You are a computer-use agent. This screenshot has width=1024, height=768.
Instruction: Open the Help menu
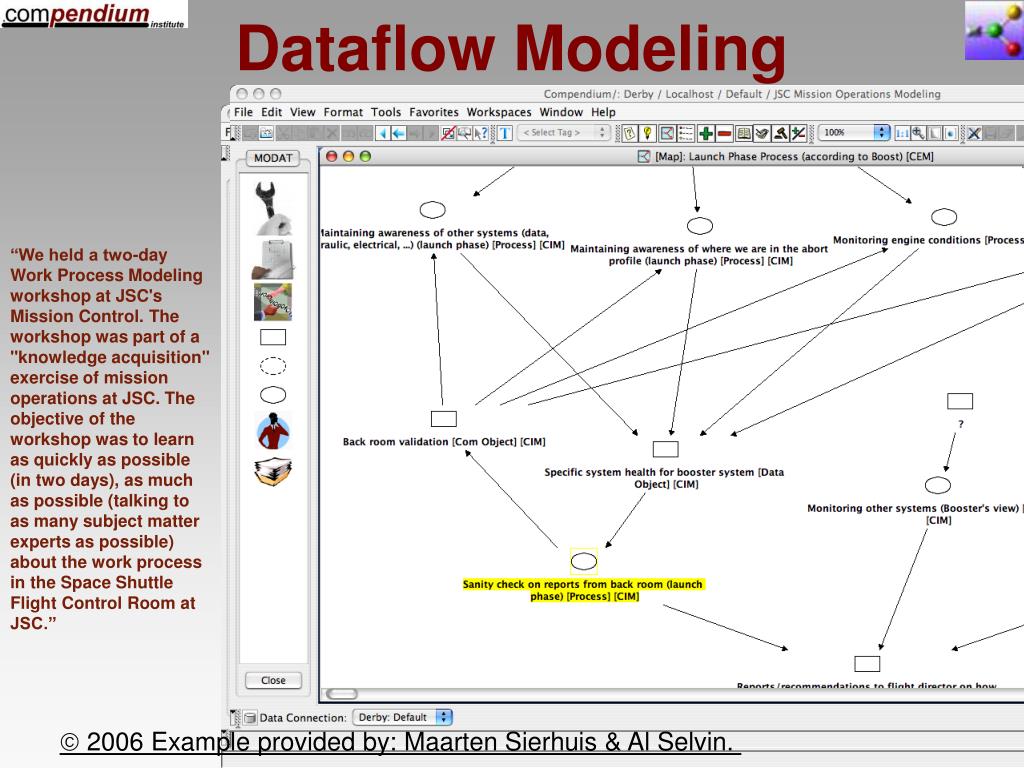pyautogui.click(x=603, y=112)
